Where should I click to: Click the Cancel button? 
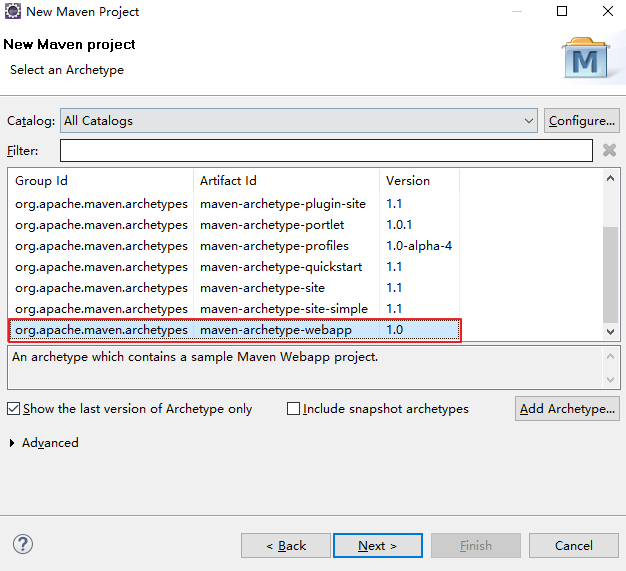click(x=574, y=545)
